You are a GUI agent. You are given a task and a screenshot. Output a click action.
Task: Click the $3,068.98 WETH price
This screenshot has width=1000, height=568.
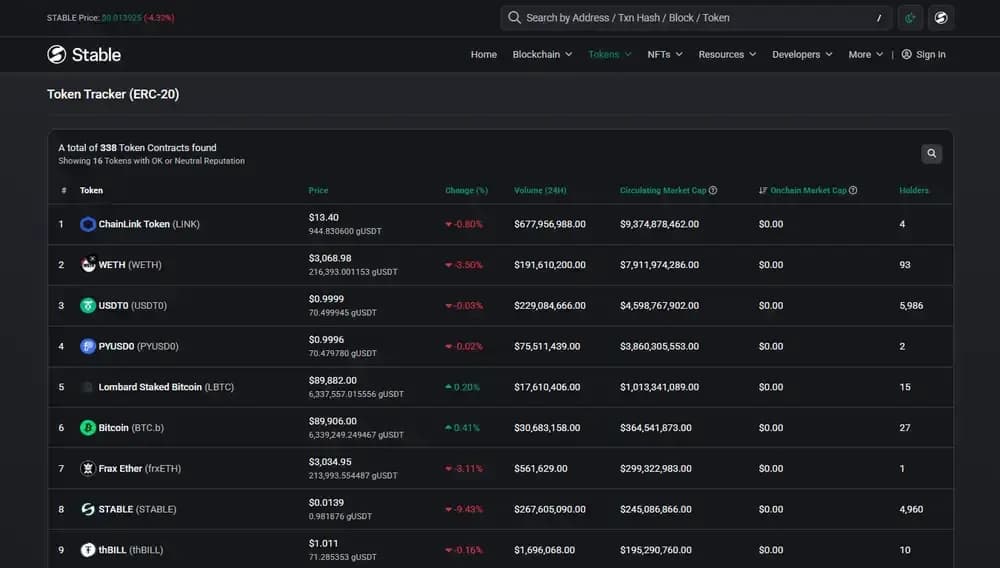pyautogui.click(x=330, y=258)
